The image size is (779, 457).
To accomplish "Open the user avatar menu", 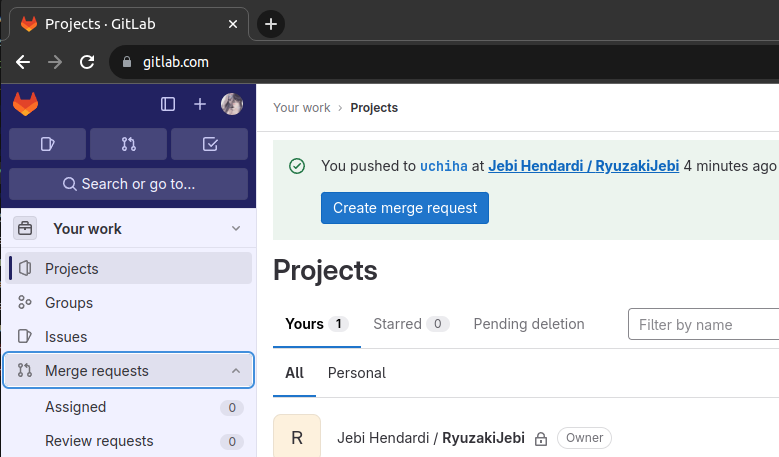I will pos(232,104).
